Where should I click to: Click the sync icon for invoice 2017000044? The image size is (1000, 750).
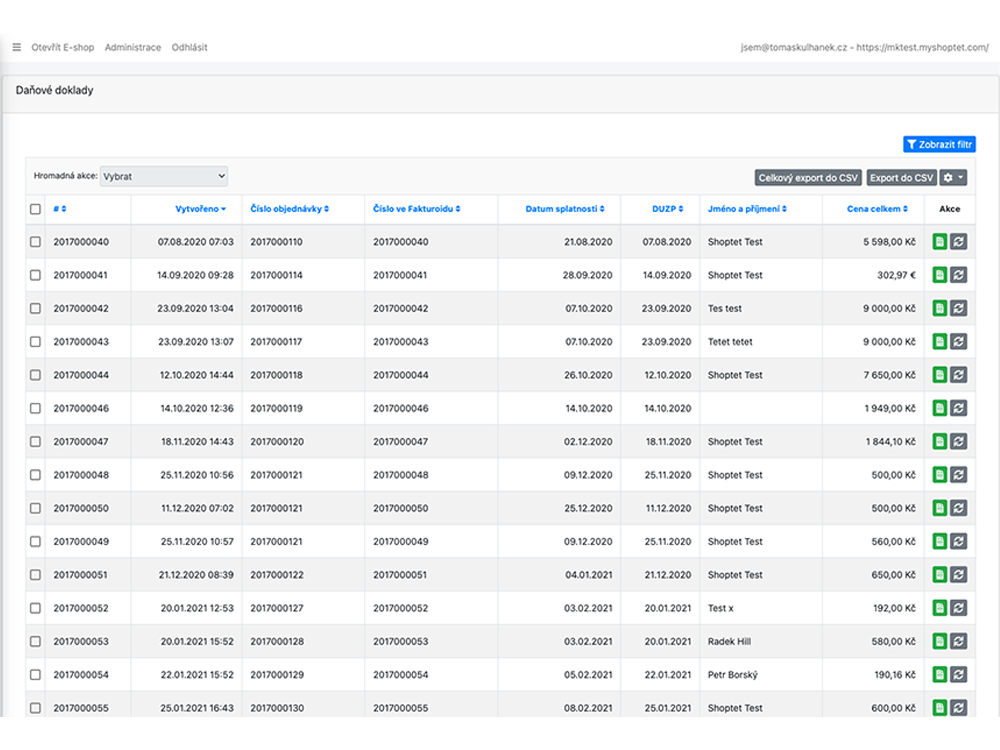pyautogui.click(x=959, y=375)
